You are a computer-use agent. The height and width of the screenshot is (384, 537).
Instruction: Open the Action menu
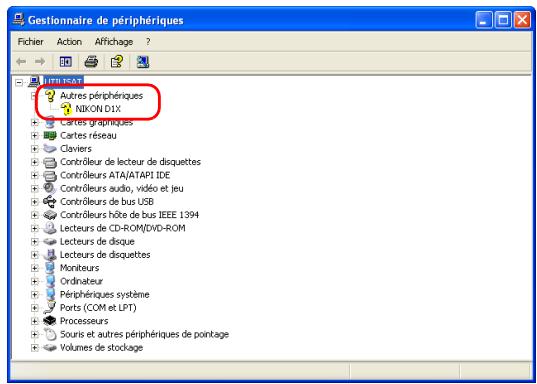pos(69,42)
